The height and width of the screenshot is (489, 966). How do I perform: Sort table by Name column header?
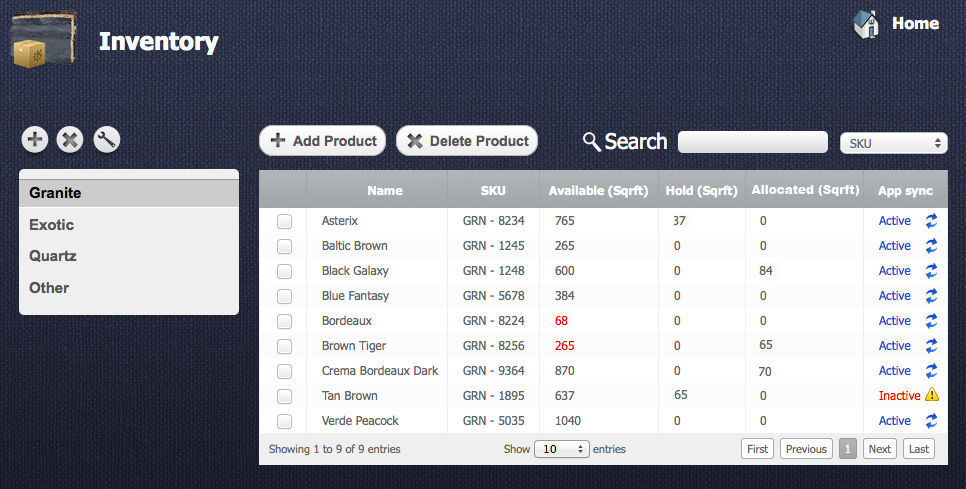384,190
